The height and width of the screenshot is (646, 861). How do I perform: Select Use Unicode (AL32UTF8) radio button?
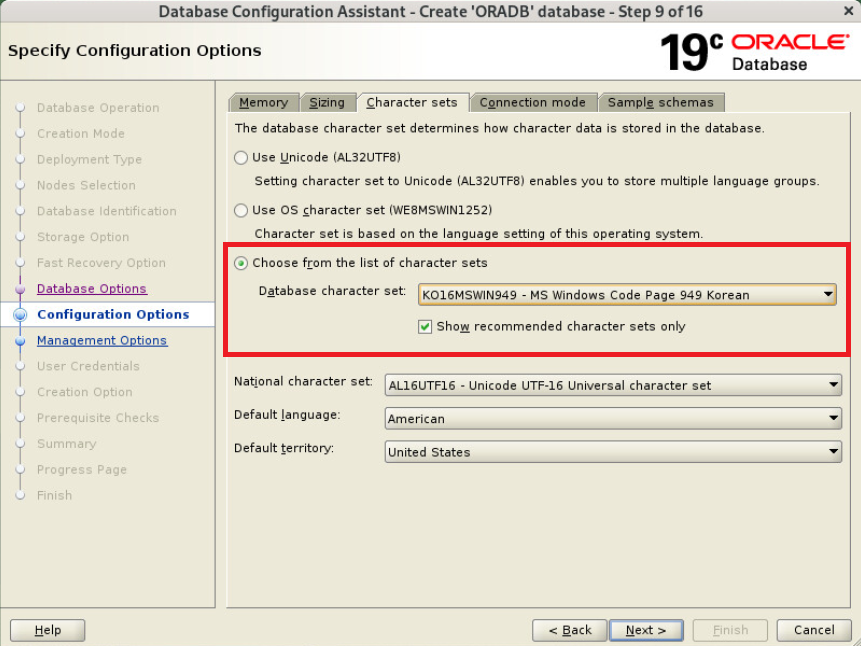coord(241,158)
